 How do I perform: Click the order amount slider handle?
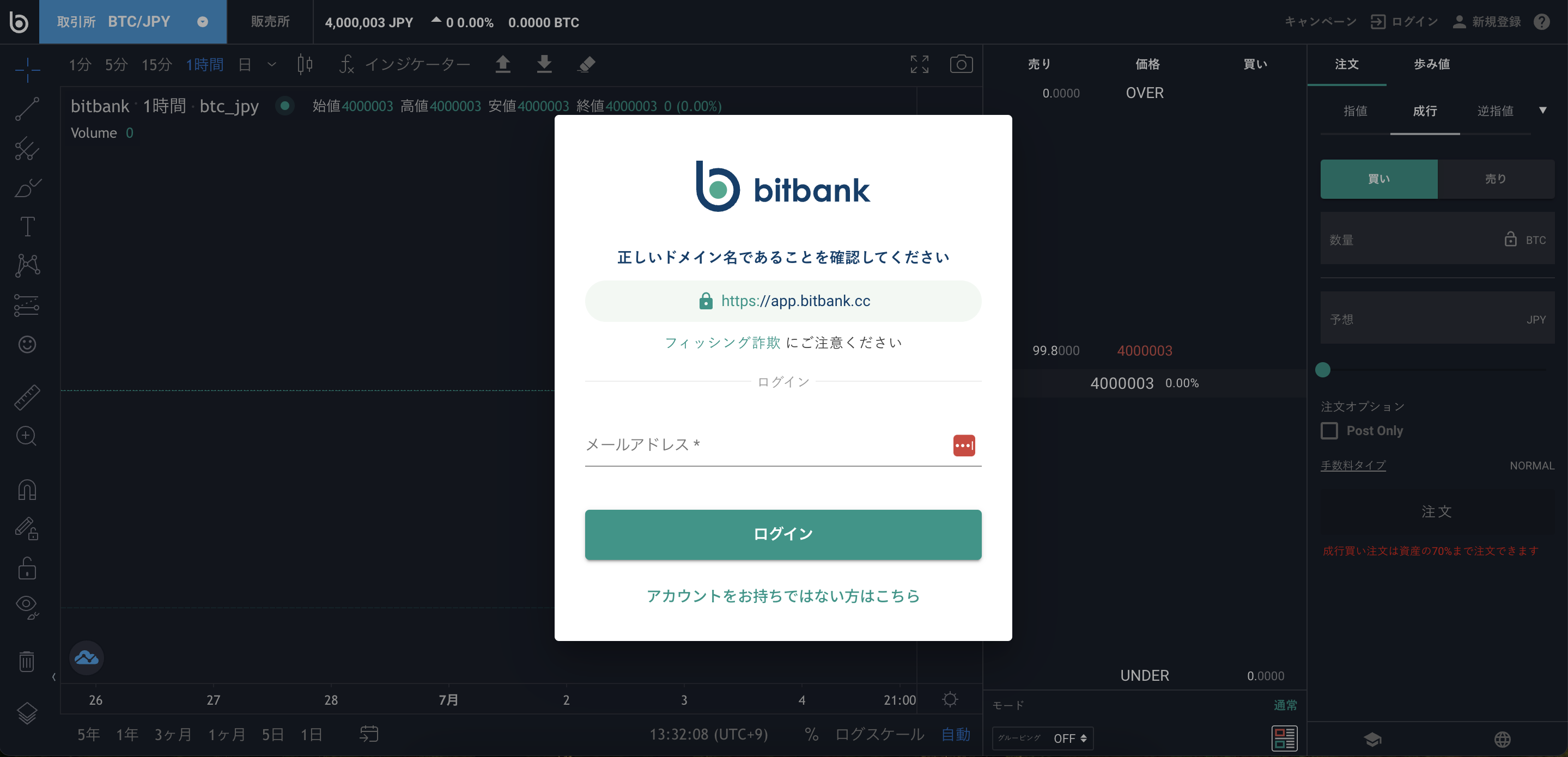coord(1323,369)
